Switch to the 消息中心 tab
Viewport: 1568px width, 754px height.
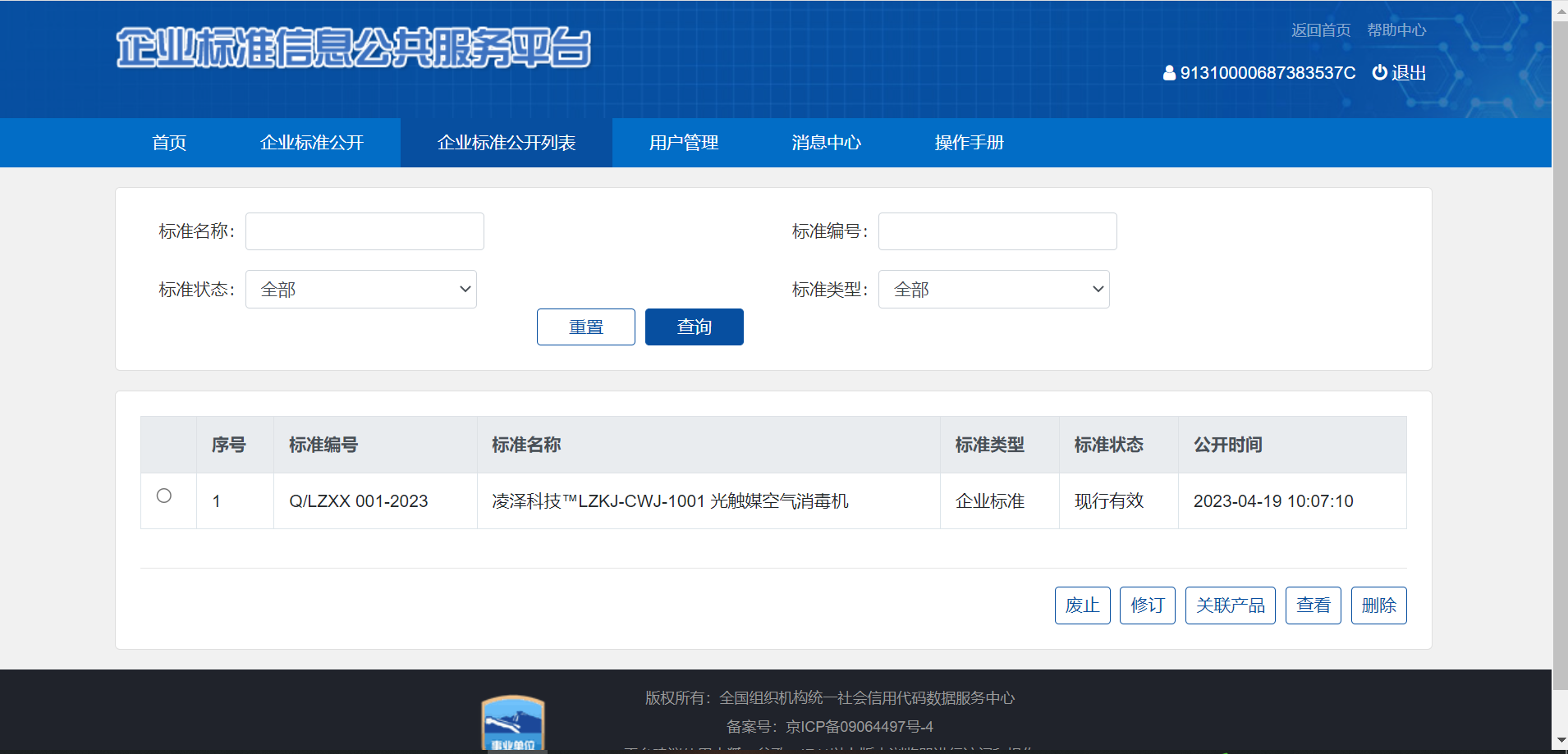click(825, 142)
